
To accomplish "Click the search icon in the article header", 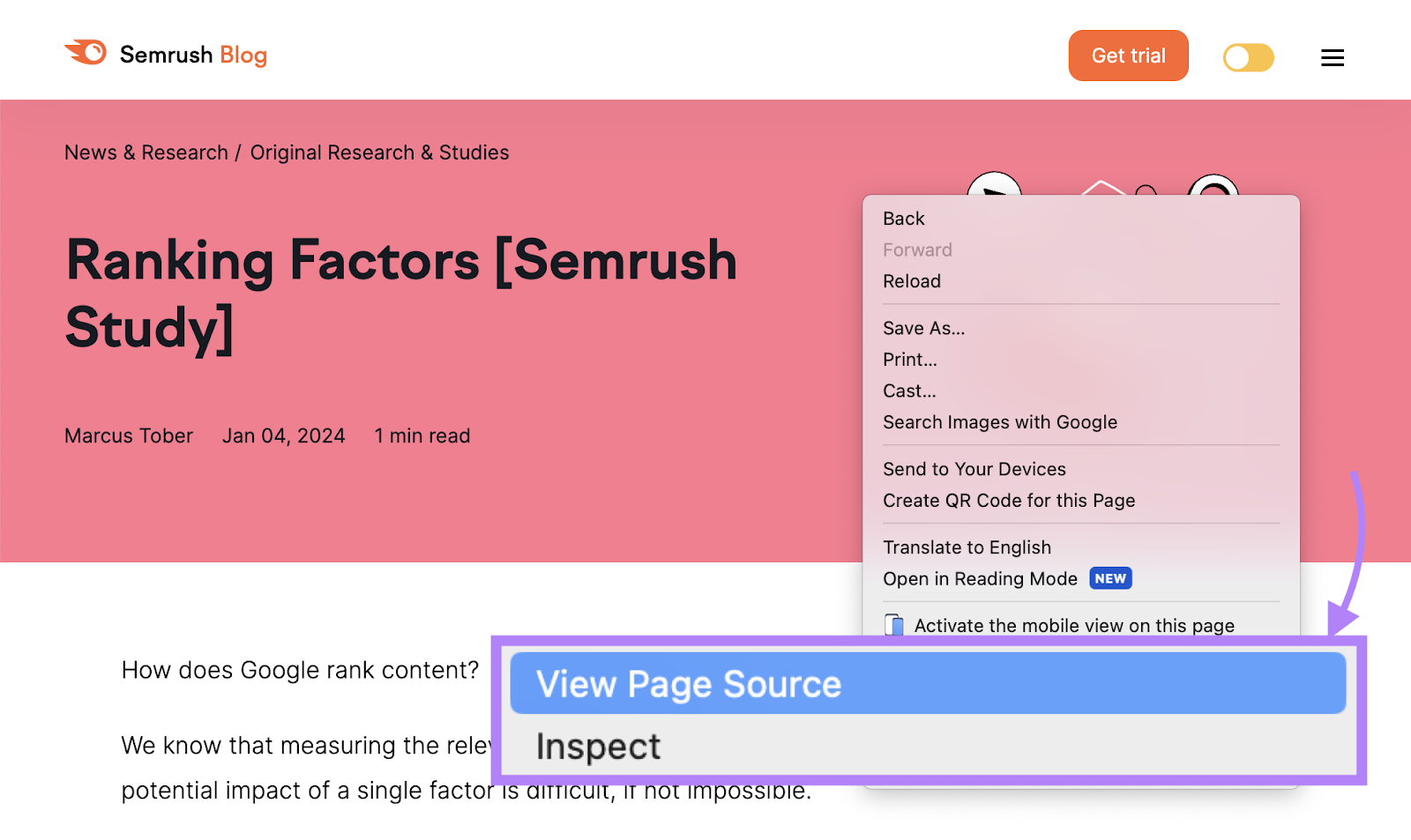I will pyautogui.click(x=1214, y=187).
